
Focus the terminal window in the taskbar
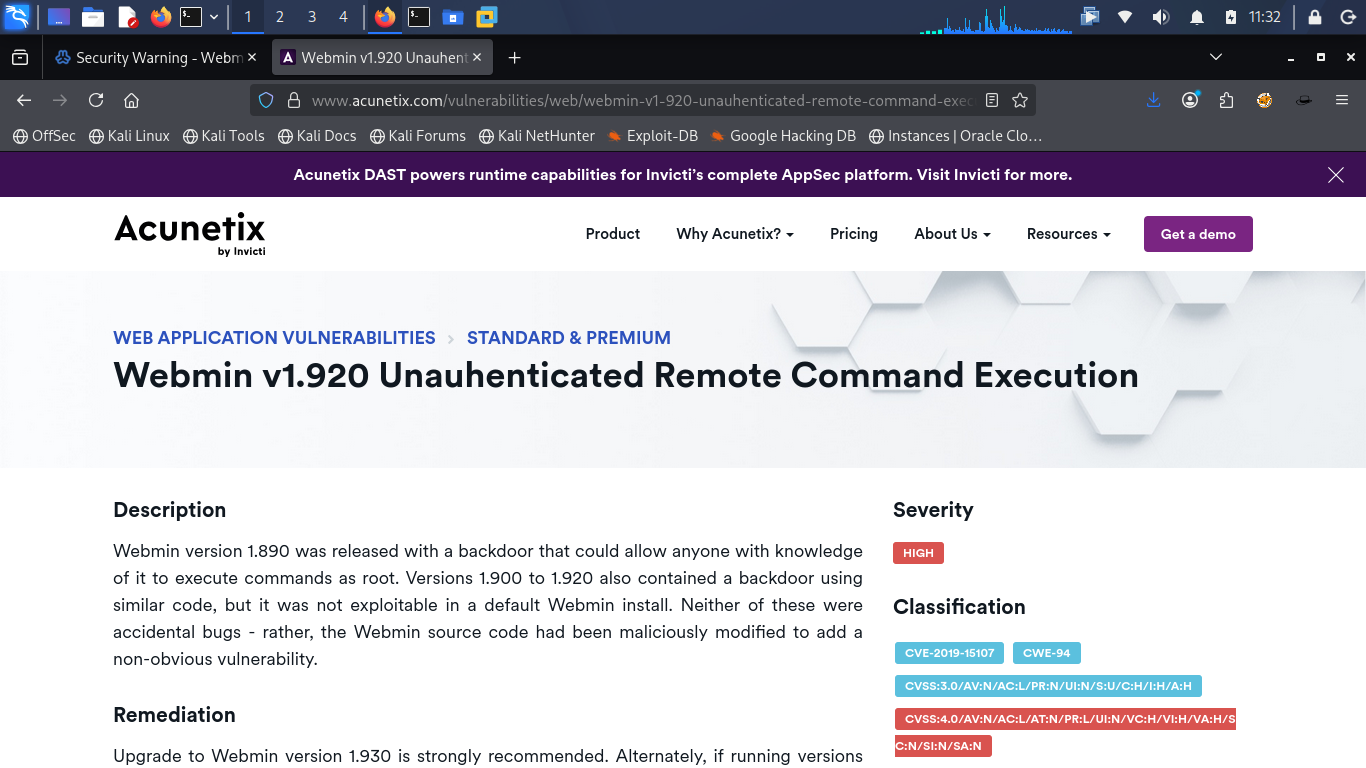coord(419,17)
